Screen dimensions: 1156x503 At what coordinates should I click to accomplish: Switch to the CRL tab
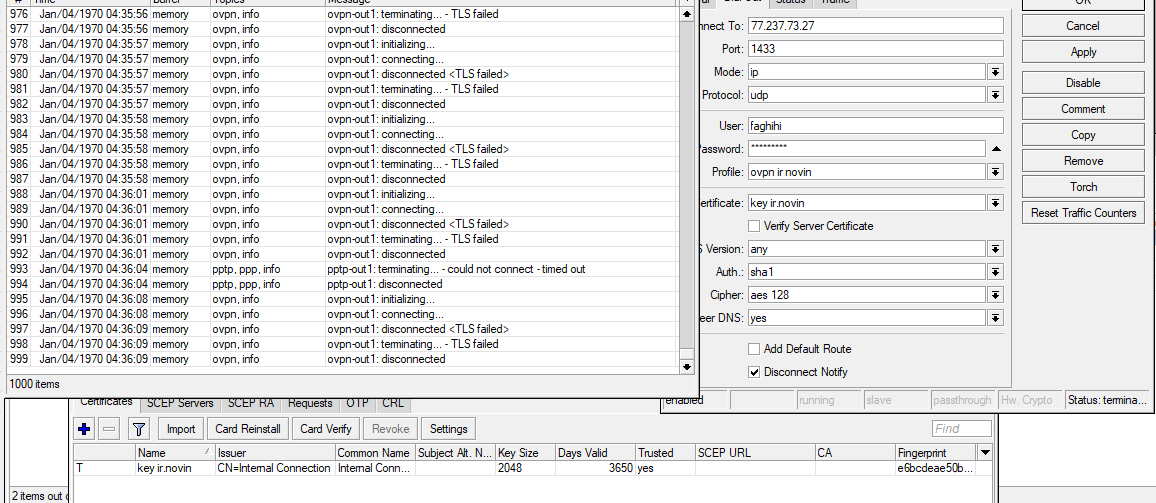coord(394,403)
